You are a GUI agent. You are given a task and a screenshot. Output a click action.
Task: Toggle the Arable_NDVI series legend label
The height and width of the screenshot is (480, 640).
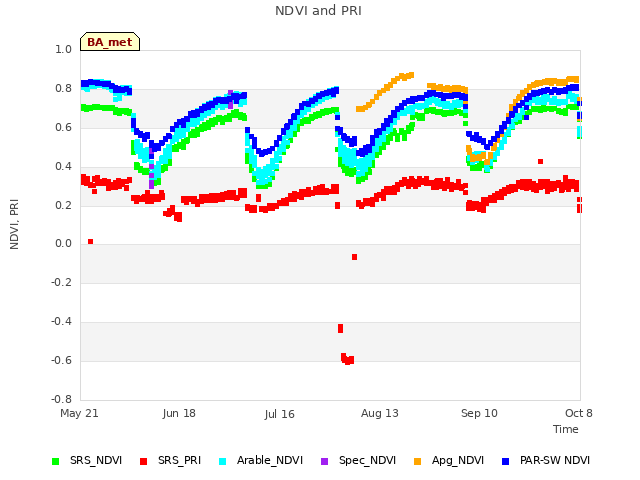tap(270, 460)
